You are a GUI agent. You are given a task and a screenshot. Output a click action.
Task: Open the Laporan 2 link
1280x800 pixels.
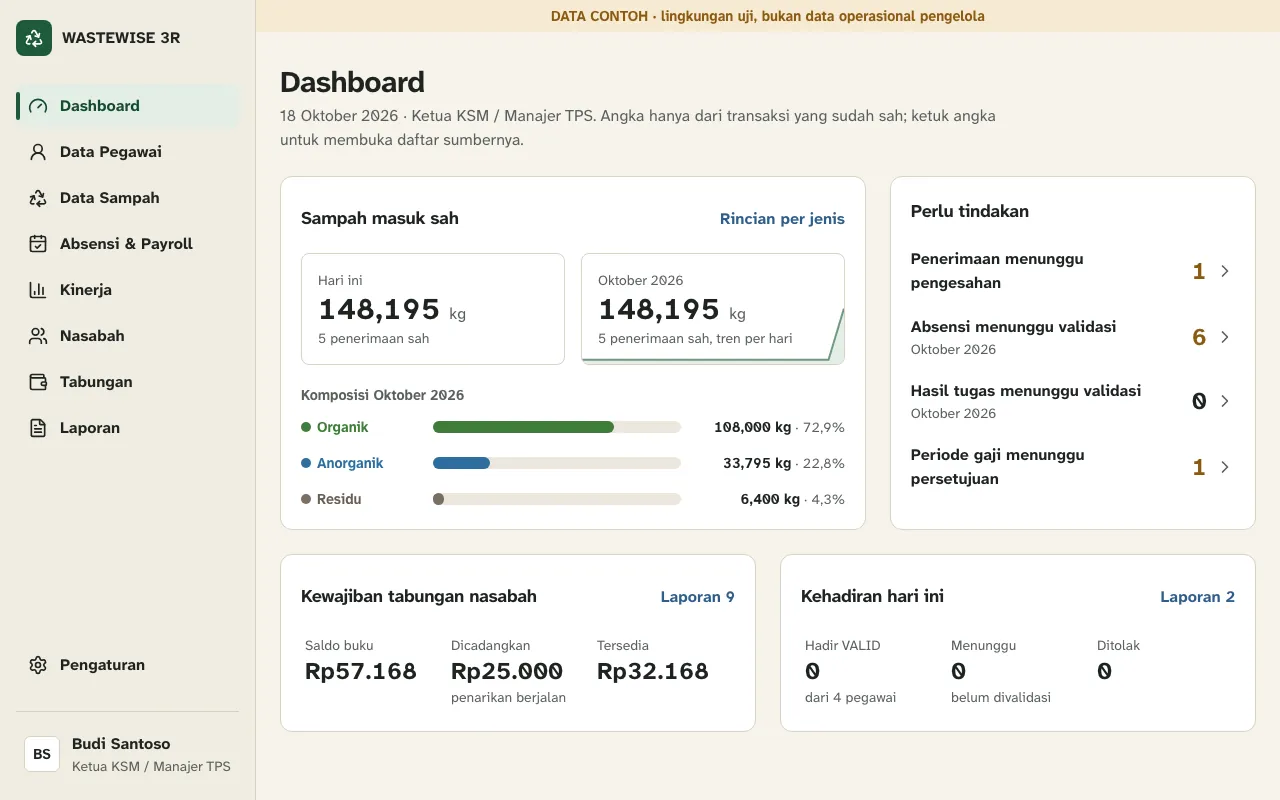[x=1197, y=597]
